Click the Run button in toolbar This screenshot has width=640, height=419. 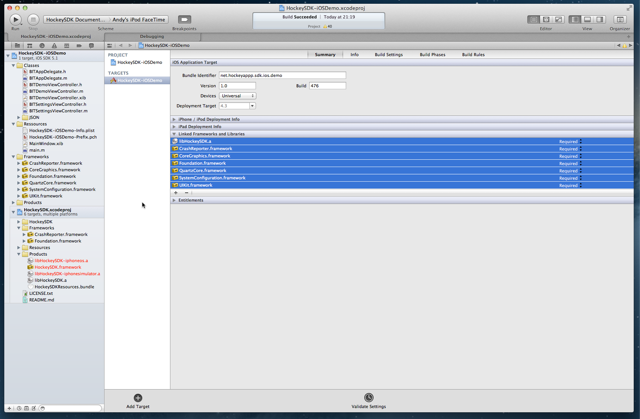coord(15,19)
